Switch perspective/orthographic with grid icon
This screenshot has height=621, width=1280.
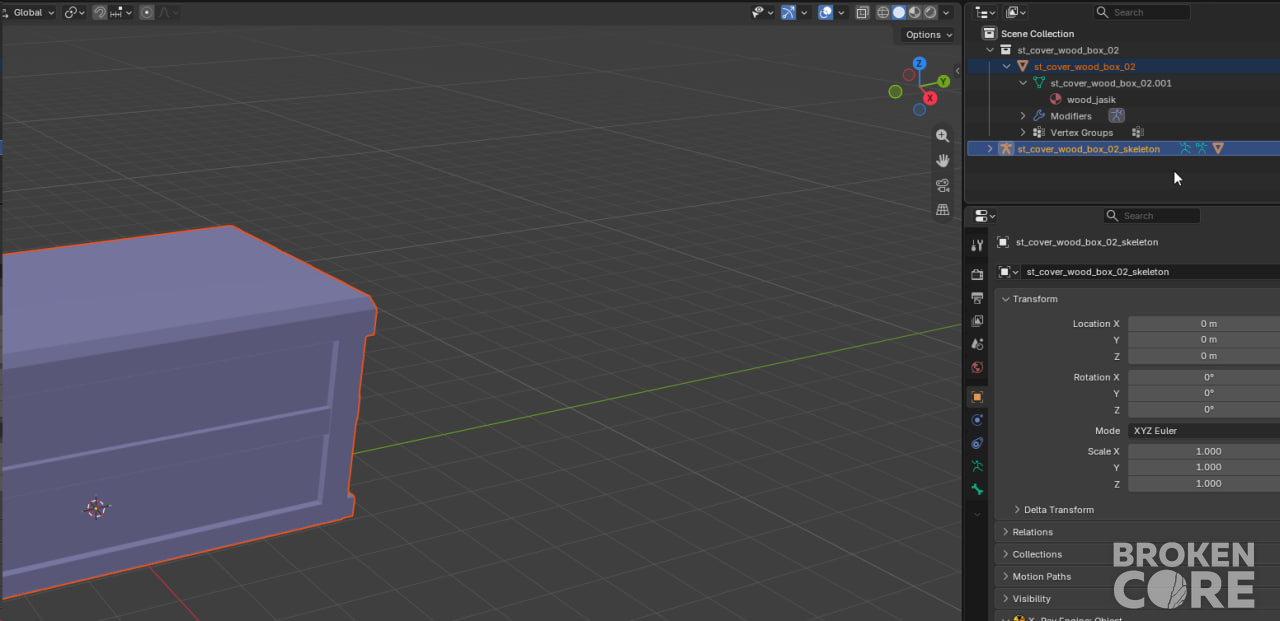(942, 210)
